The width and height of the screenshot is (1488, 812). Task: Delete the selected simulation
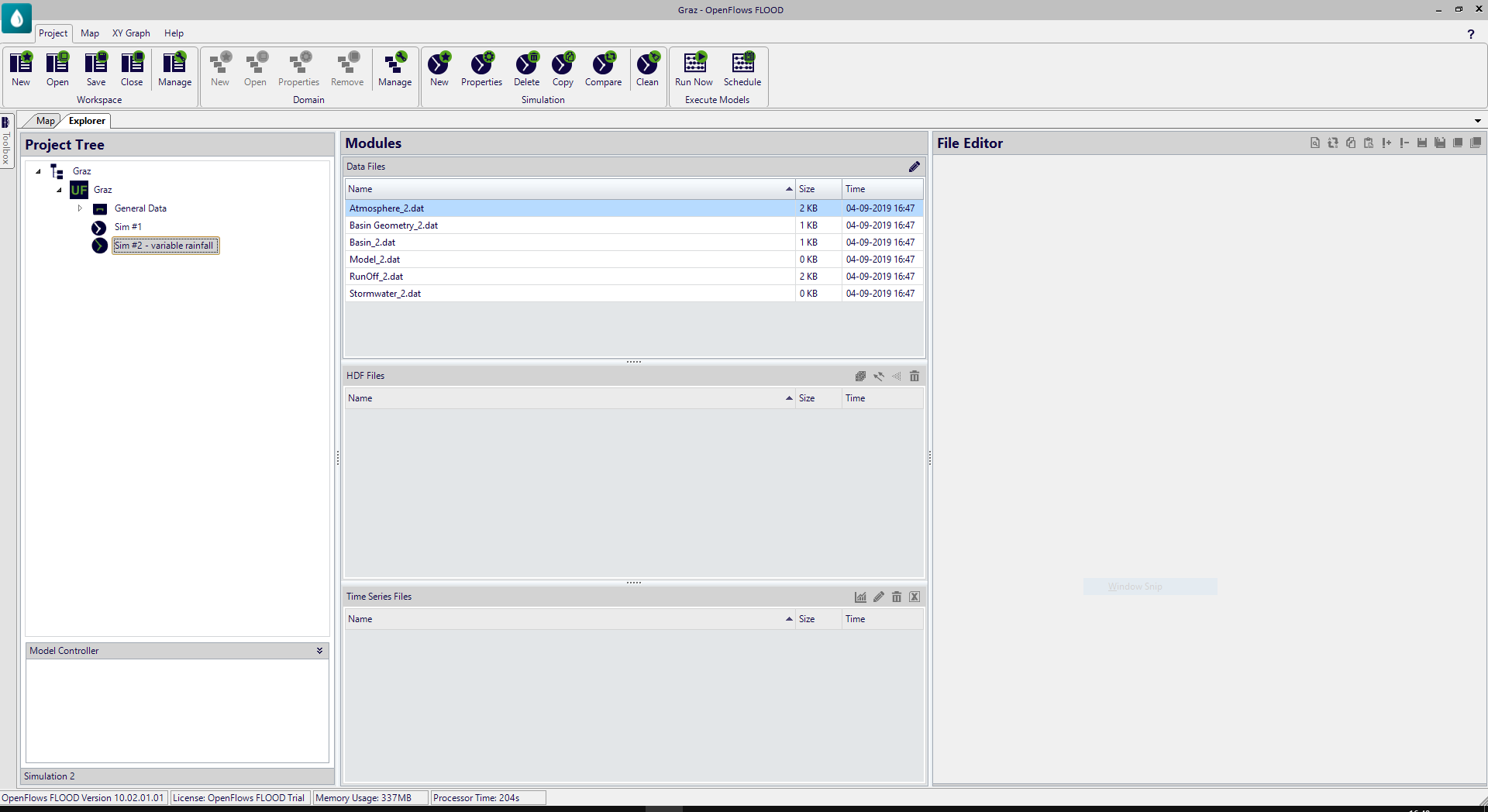point(526,69)
